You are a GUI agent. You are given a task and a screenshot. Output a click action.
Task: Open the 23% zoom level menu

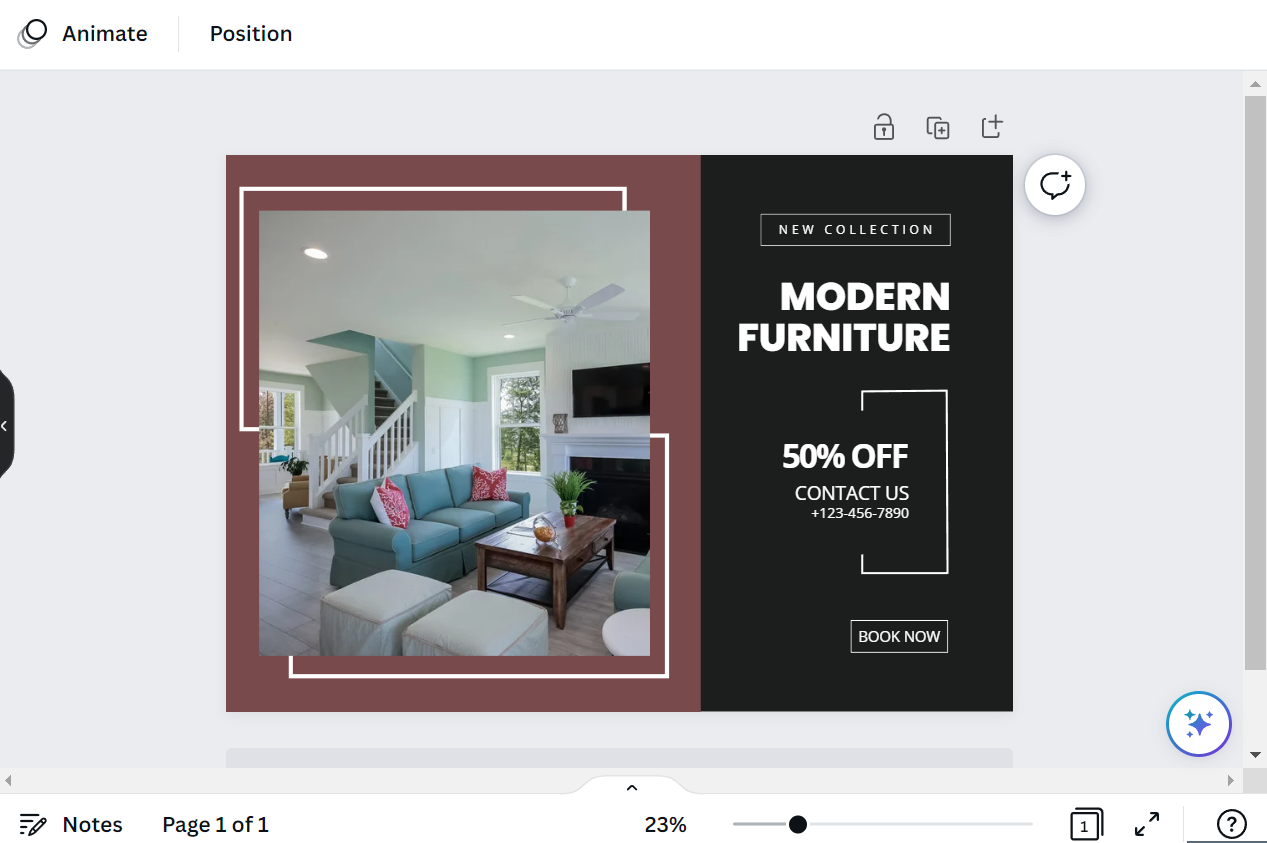665,824
